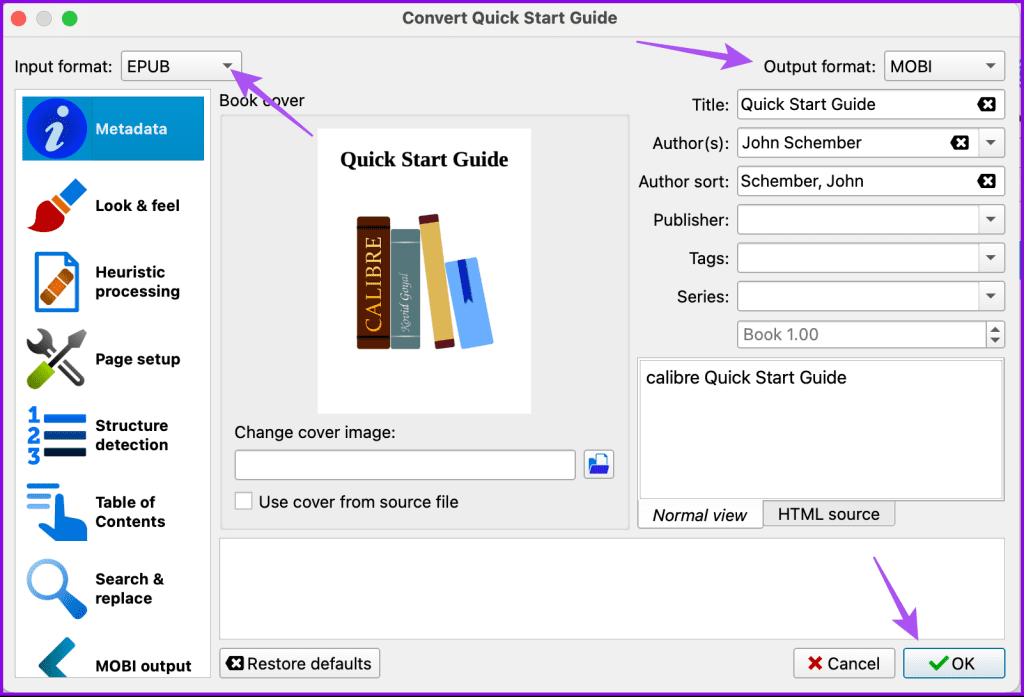Select Table of Contents settings
1024x697 pixels.
tap(112, 511)
